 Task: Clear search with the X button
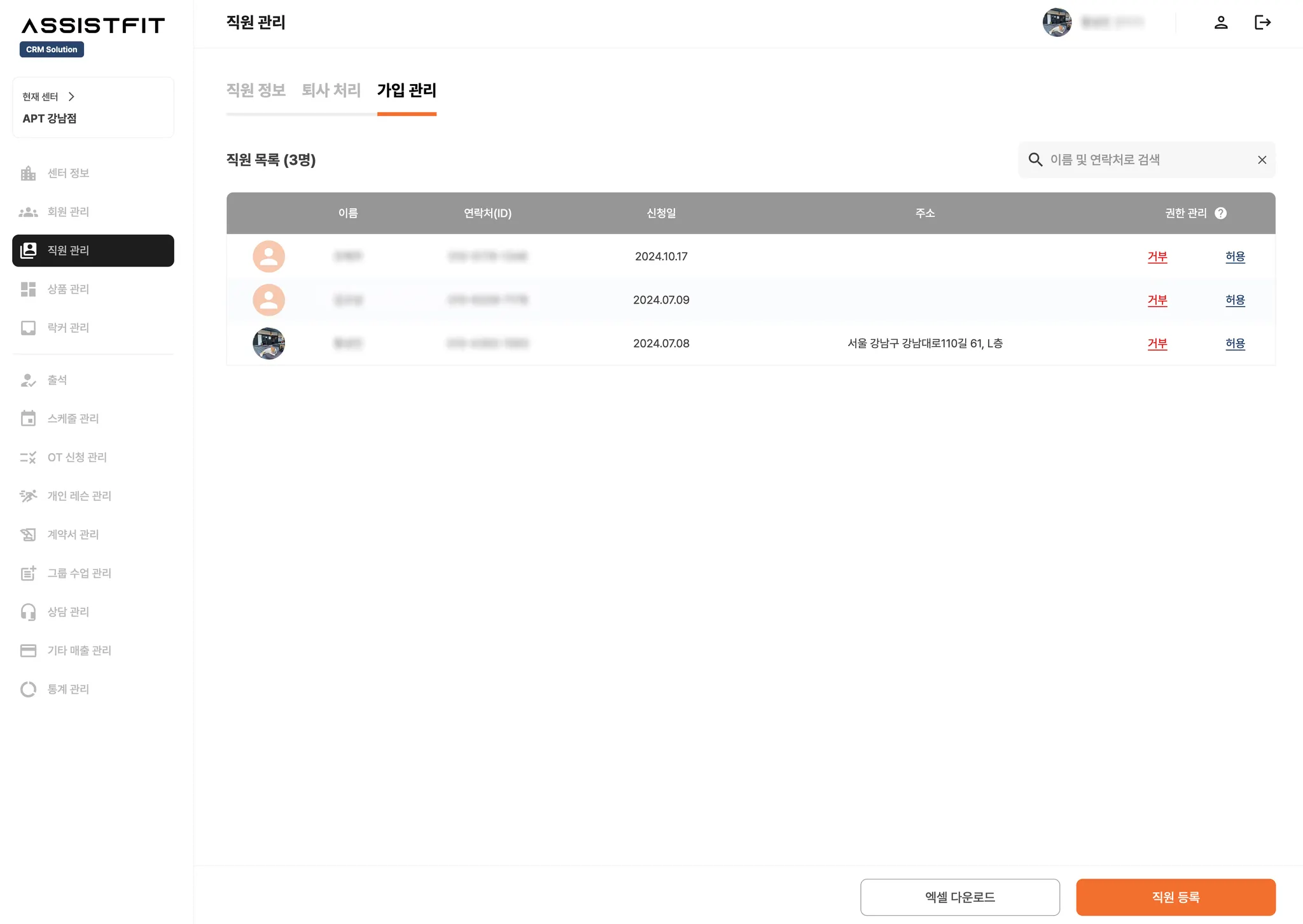(x=1262, y=160)
